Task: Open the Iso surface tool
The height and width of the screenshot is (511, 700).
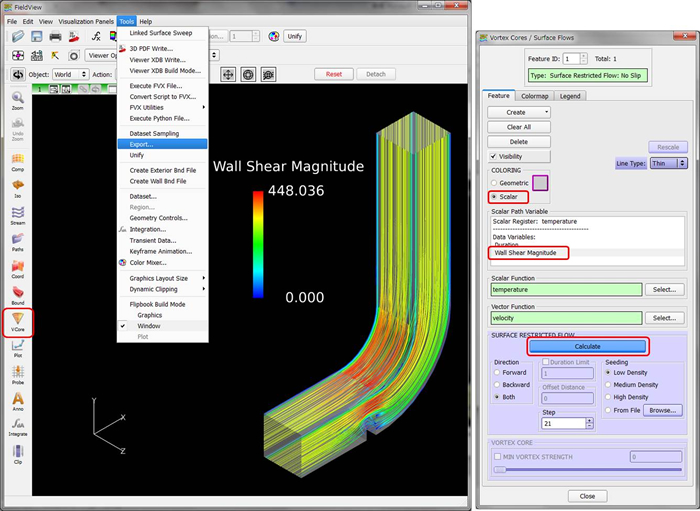Action: tap(18, 187)
